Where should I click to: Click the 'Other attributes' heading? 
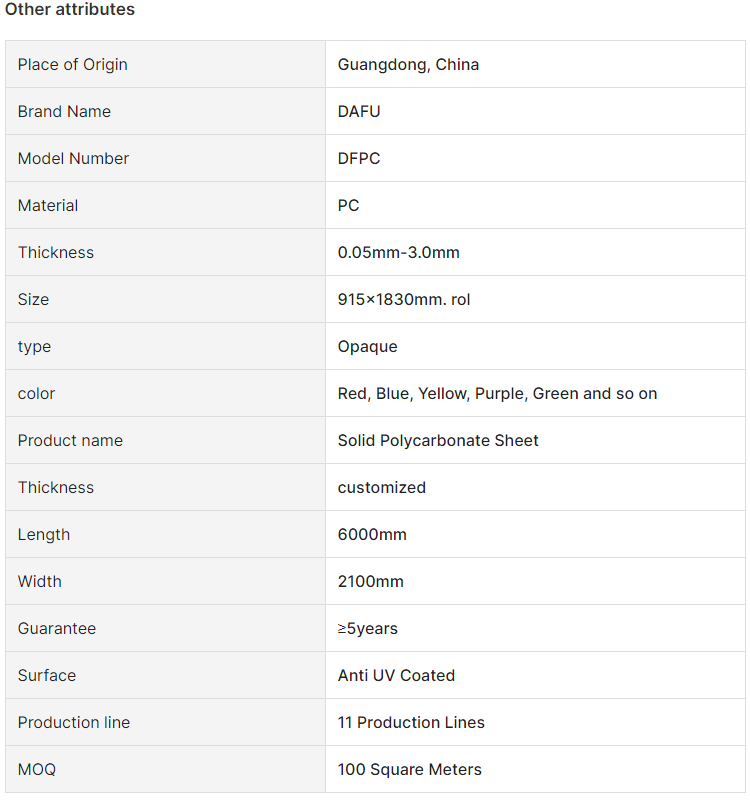tap(70, 10)
